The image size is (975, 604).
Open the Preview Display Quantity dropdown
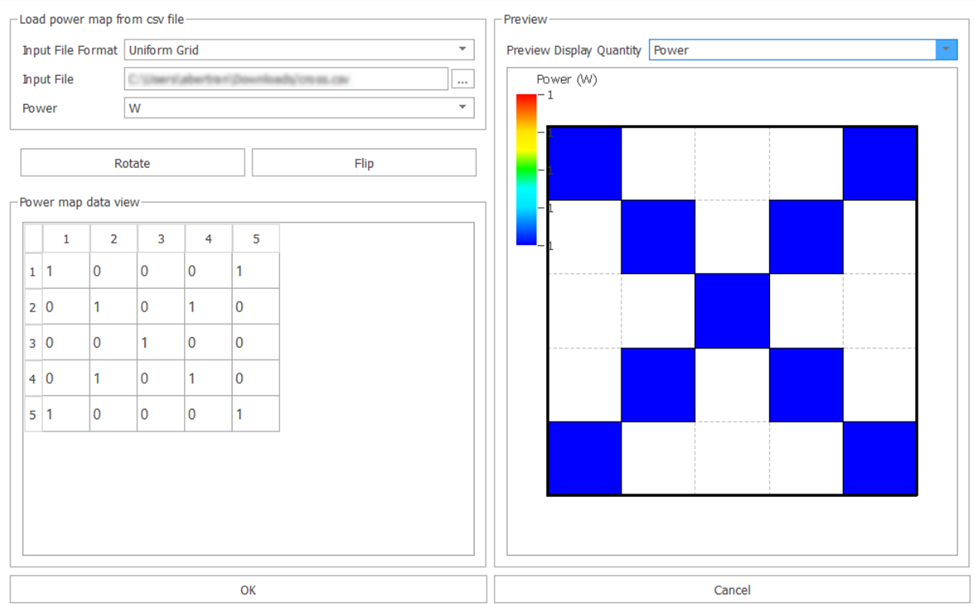(802, 50)
